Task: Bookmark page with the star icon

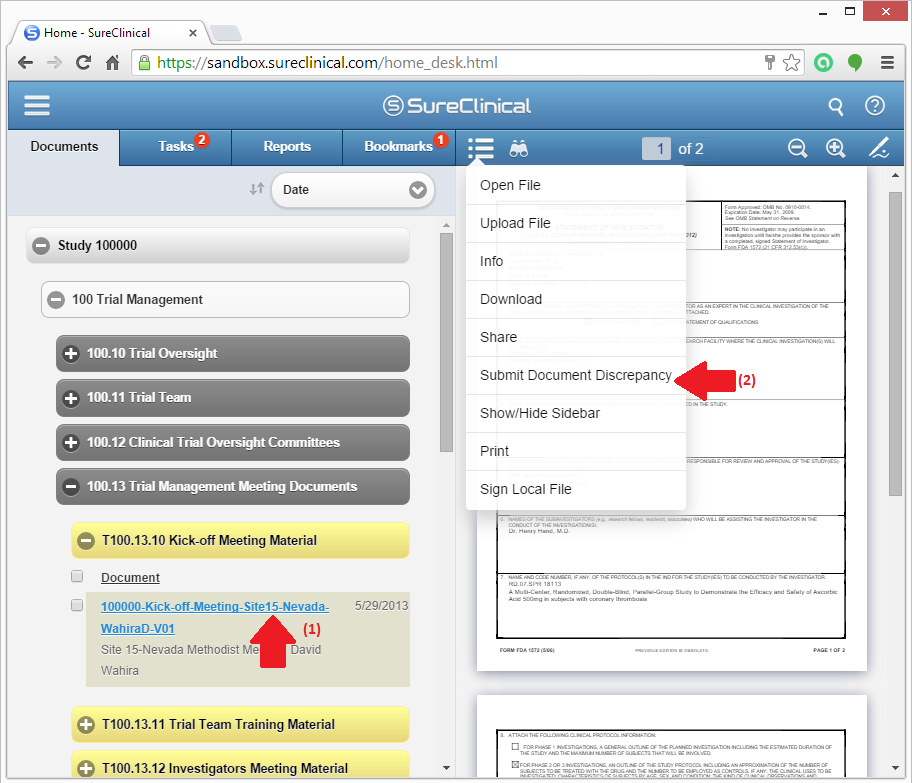Action: [x=791, y=63]
